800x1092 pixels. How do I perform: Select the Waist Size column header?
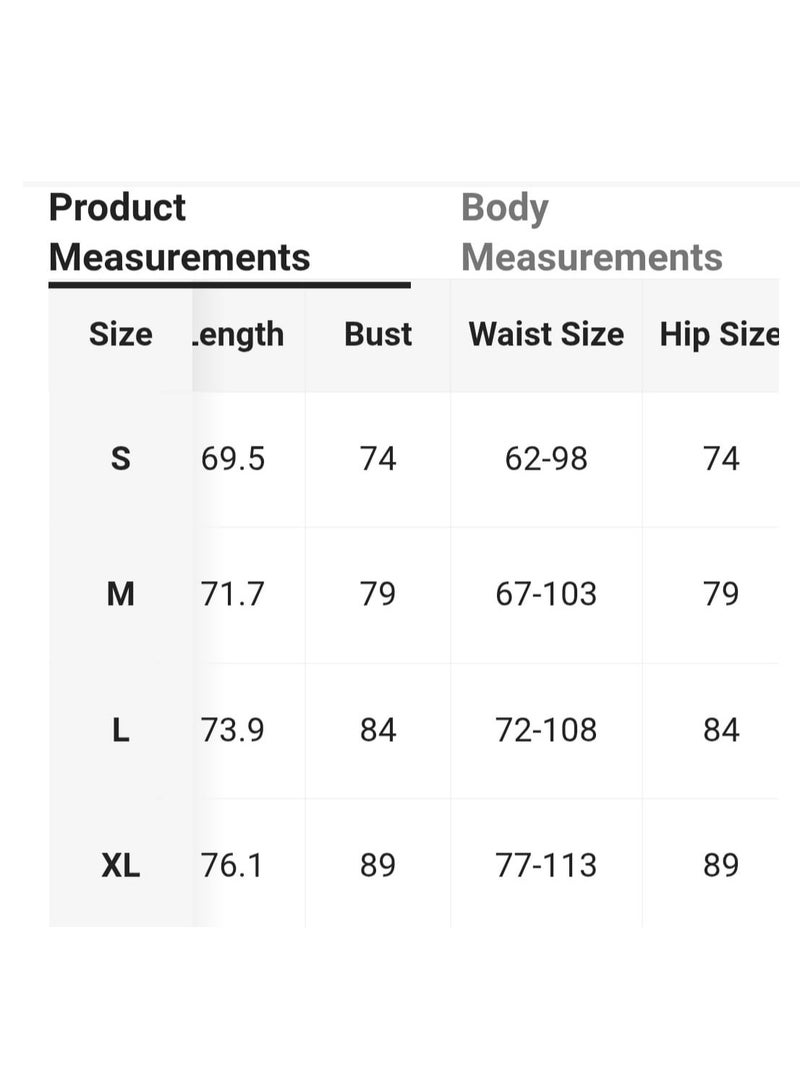point(547,334)
